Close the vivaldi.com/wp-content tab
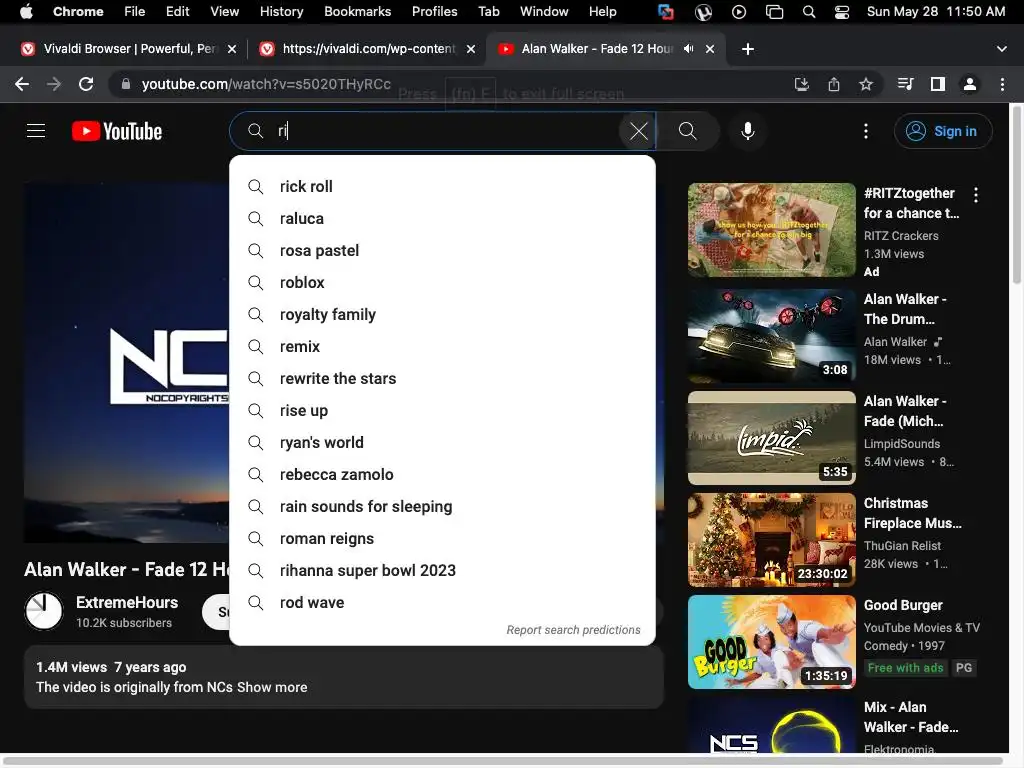Screen dimensions: 1024x768 pos(471,49)
